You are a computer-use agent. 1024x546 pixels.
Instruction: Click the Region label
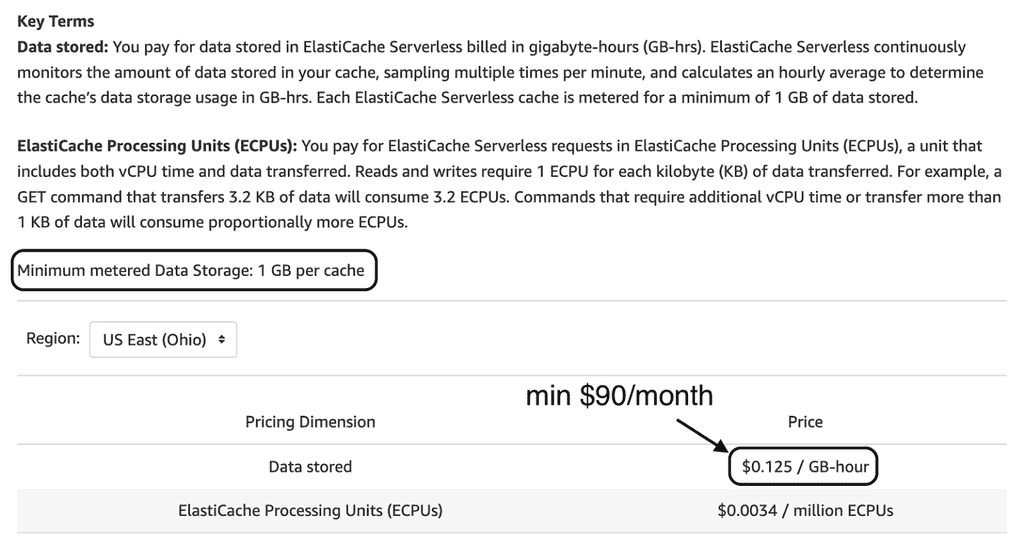[x=53, y=339]
